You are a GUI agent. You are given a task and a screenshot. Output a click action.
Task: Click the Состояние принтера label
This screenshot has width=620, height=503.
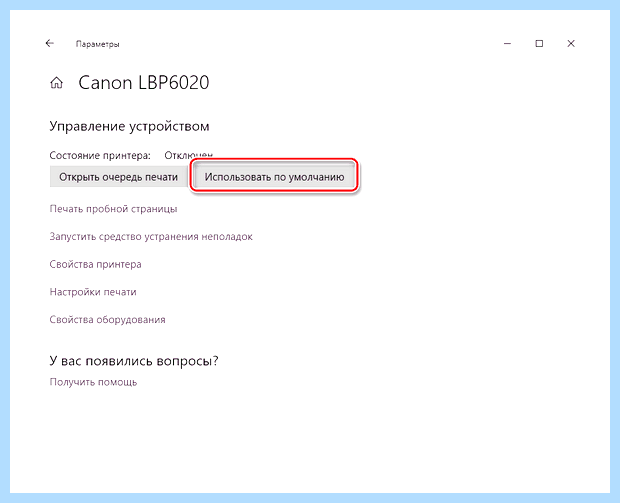[x=100, y=155]
